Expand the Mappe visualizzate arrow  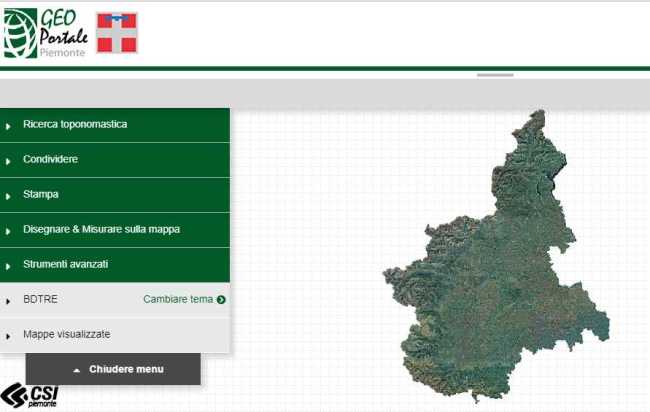click(x=9, y=335)
